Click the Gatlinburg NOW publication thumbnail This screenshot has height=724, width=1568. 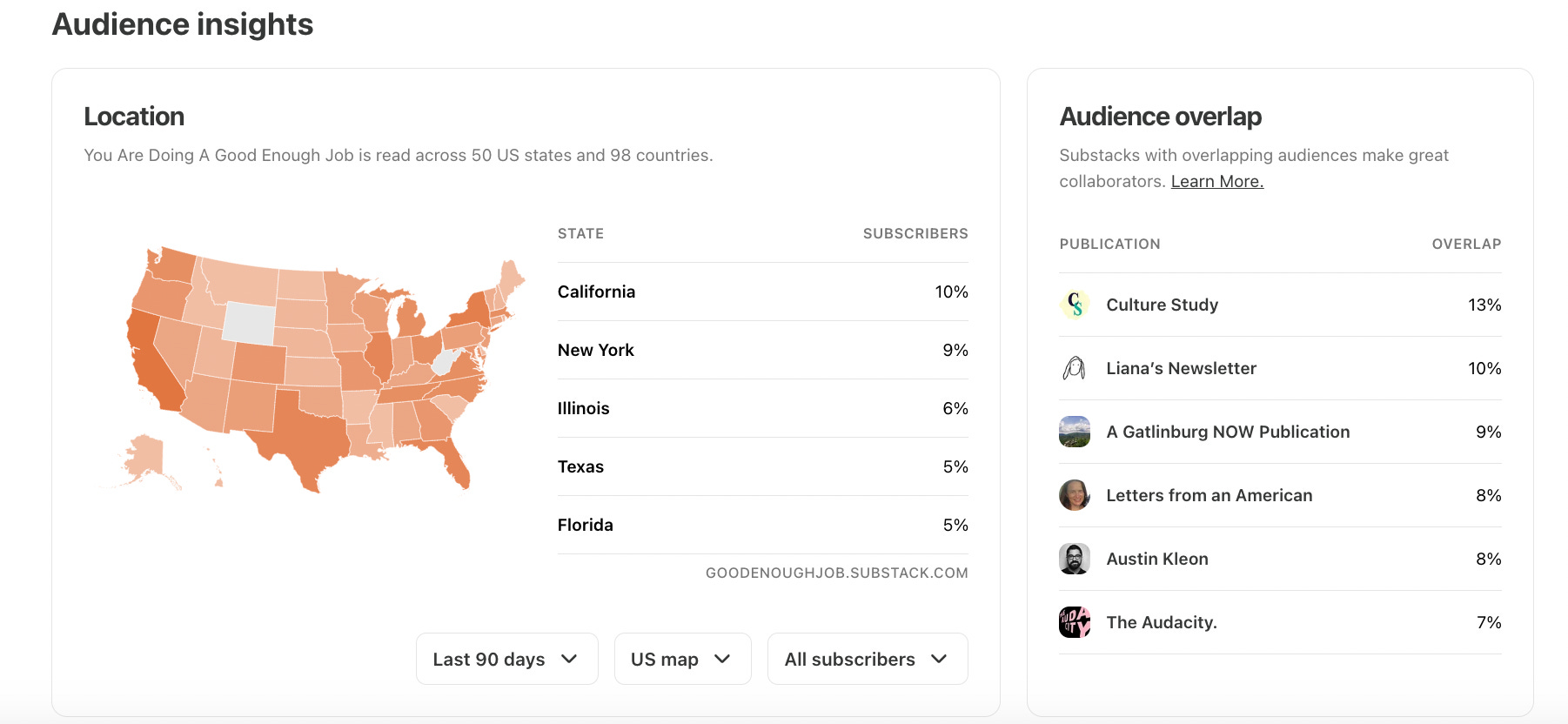pyautogui.click(x=1075, y=432)
